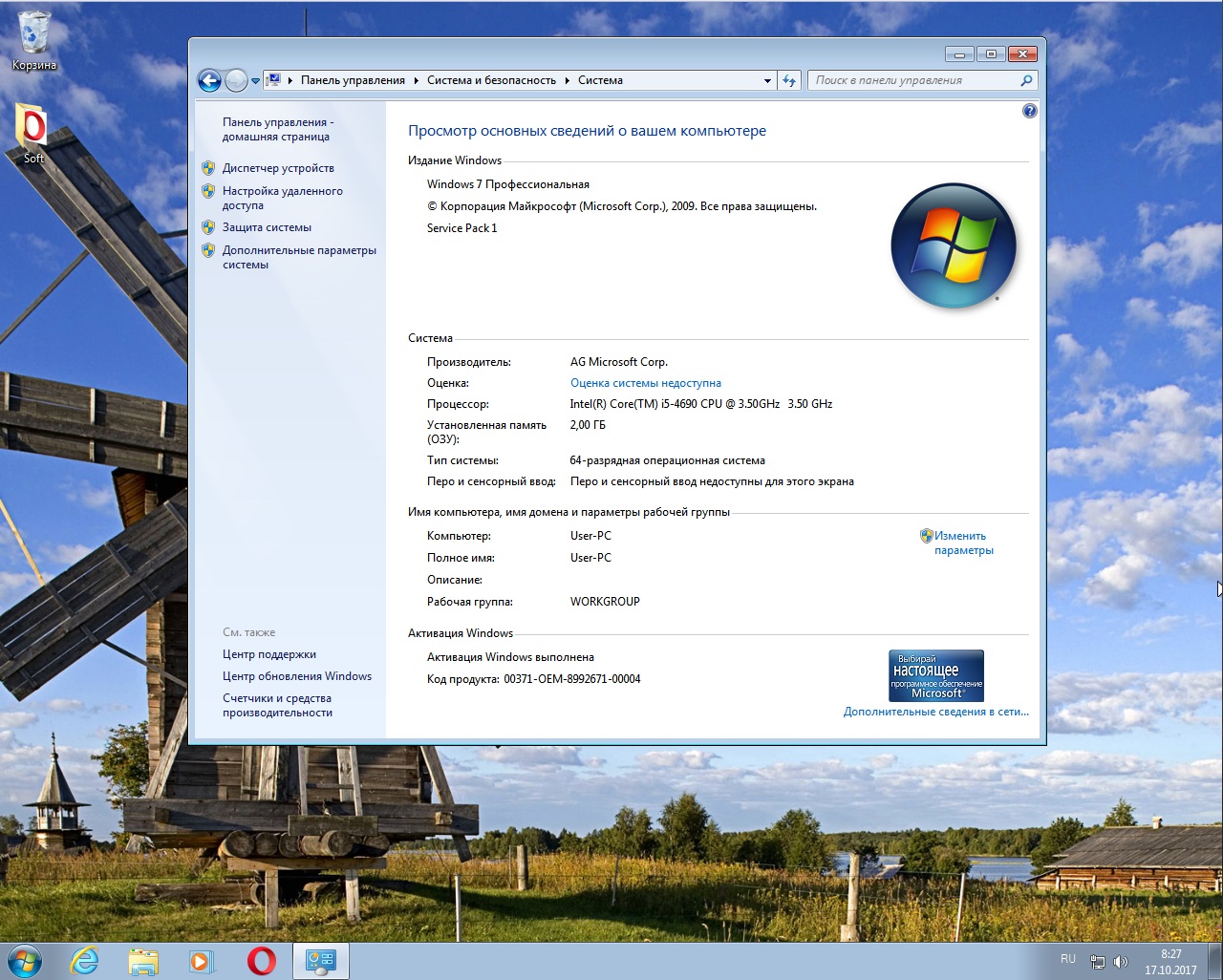The height and width of the screenshot is (980, 1223).
Task: Select Система breadcrumb item
Action: tap(600, 80)
